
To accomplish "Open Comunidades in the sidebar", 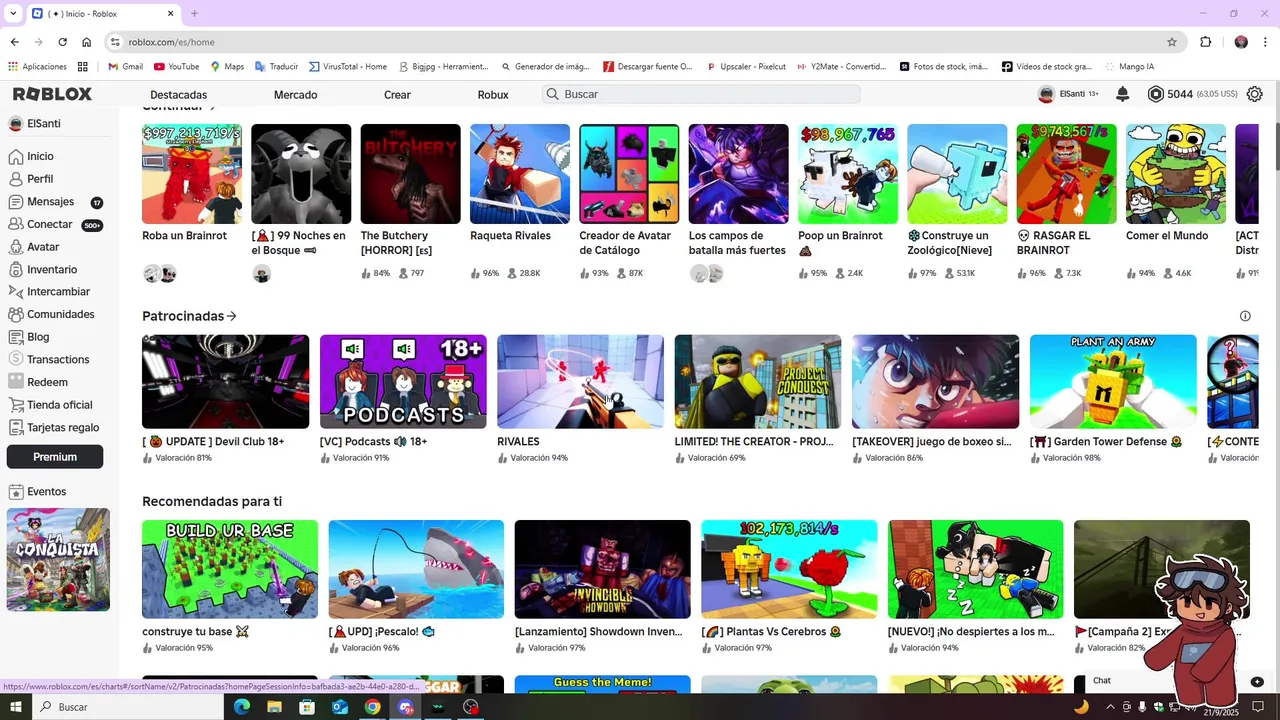I will click(x=60, y=314).
